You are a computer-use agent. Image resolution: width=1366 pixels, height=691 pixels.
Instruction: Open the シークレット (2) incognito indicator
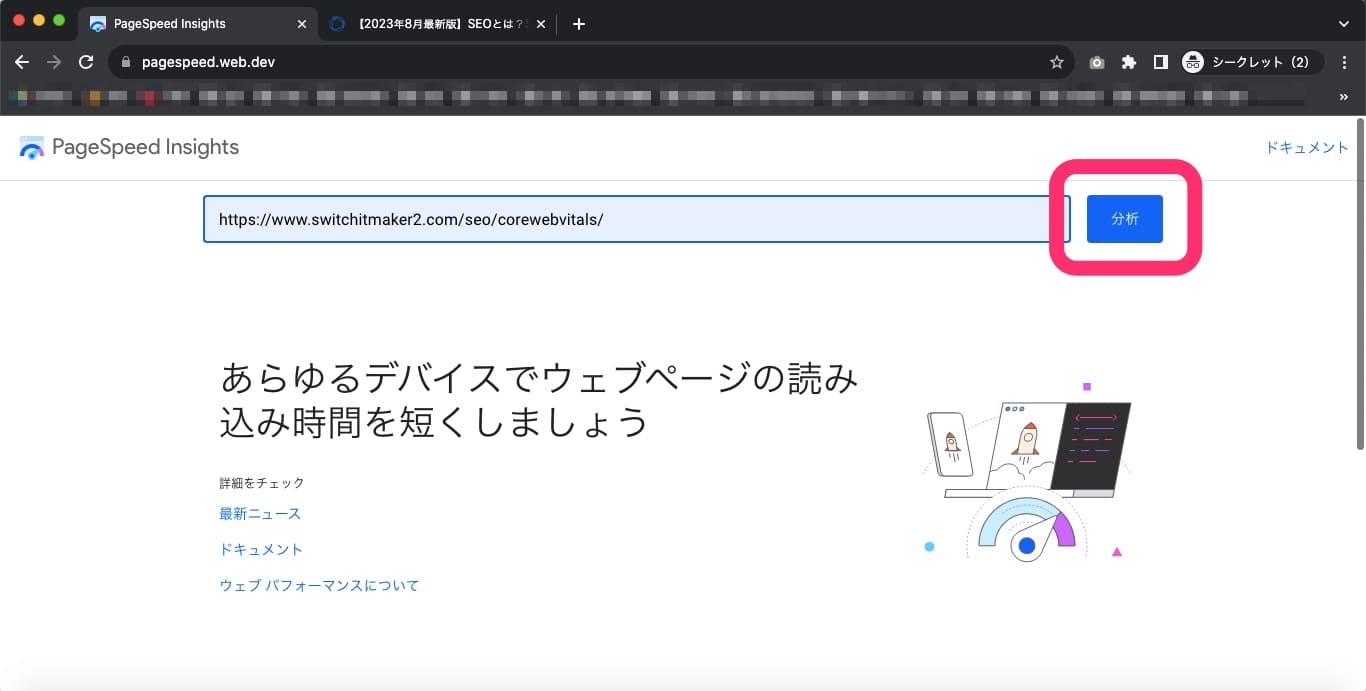point(1250,62)
